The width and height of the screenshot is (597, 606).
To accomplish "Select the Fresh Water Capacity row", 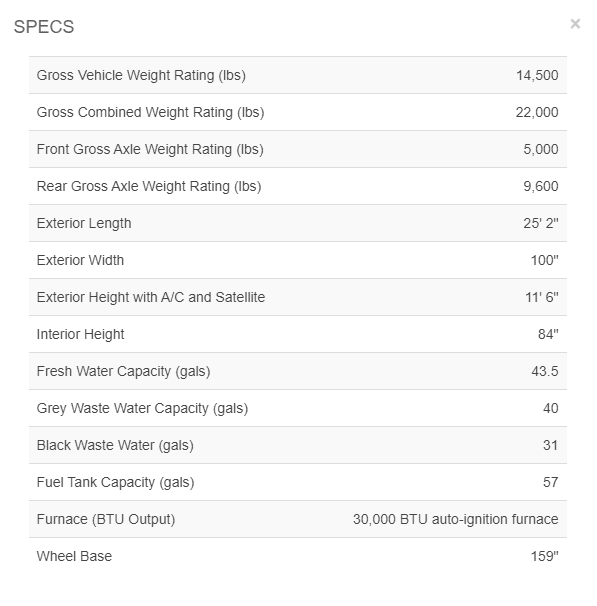I will pos(298,371).
